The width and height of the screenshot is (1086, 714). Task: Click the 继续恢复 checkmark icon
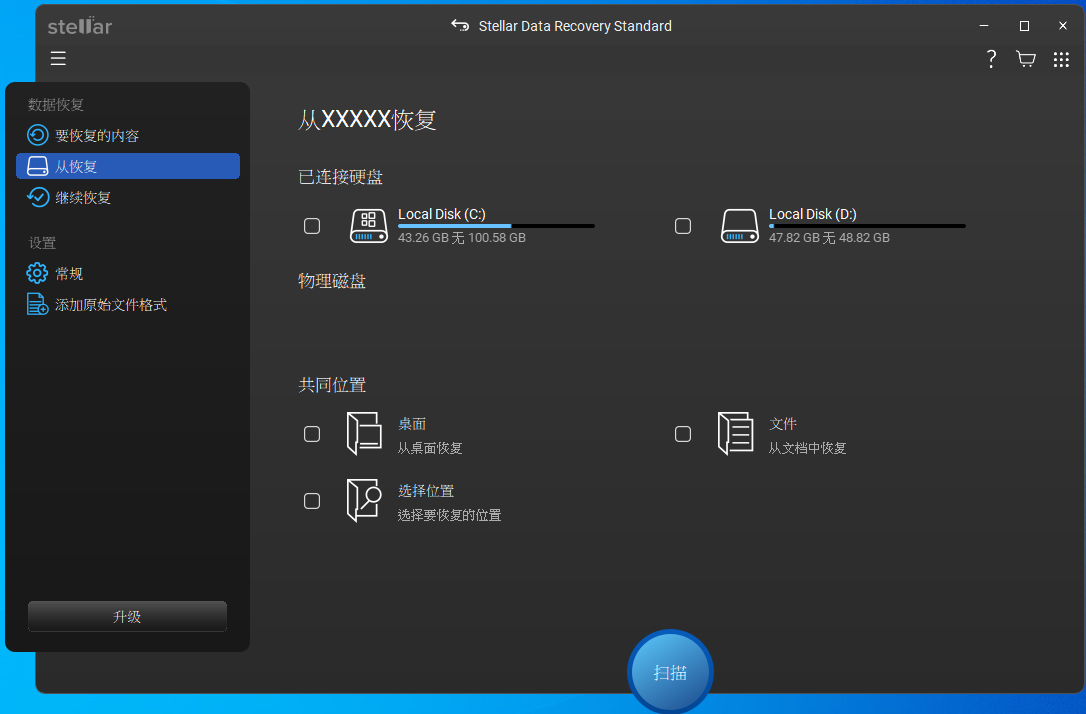(37, 197)
